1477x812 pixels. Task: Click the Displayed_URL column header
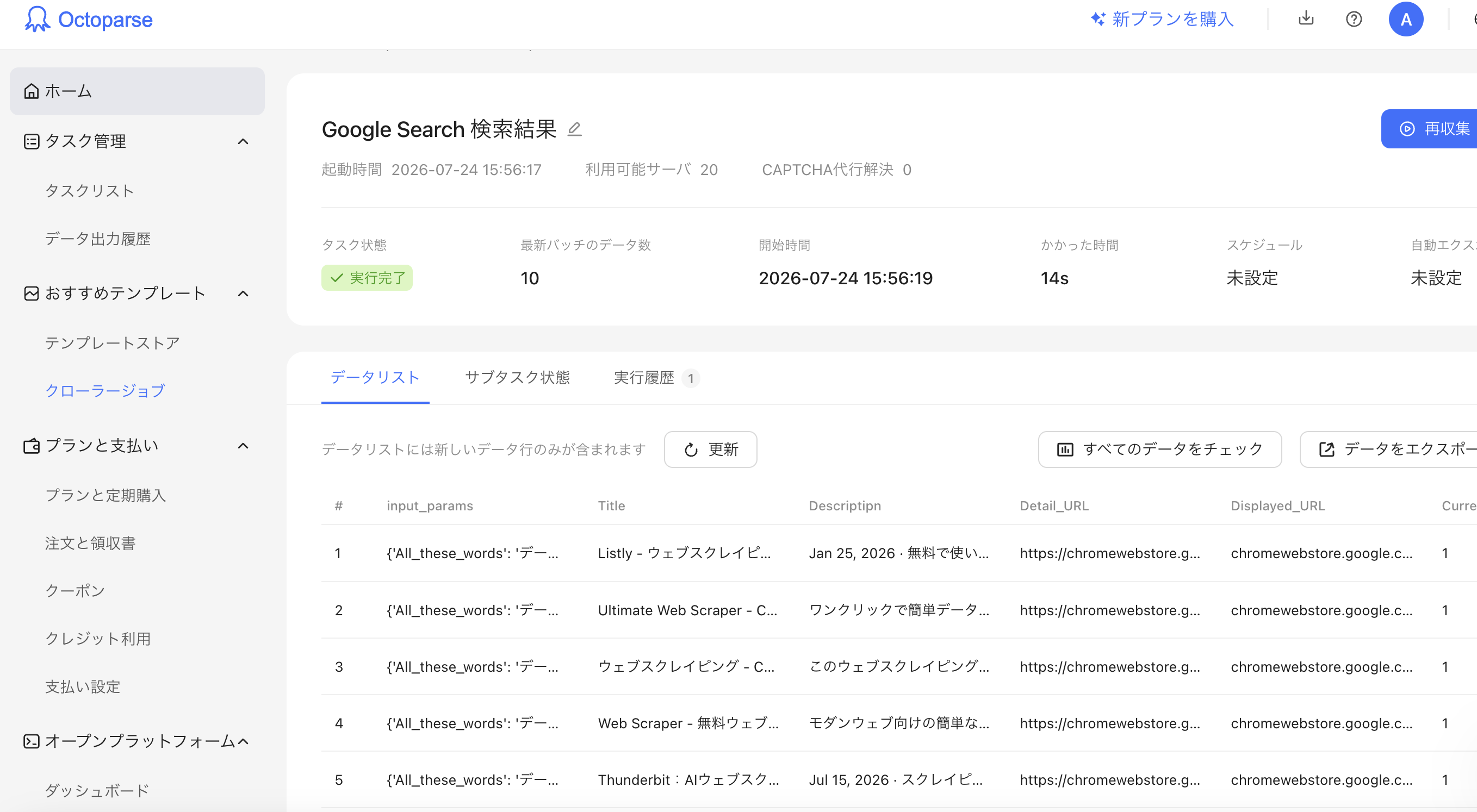(1277, 506)
